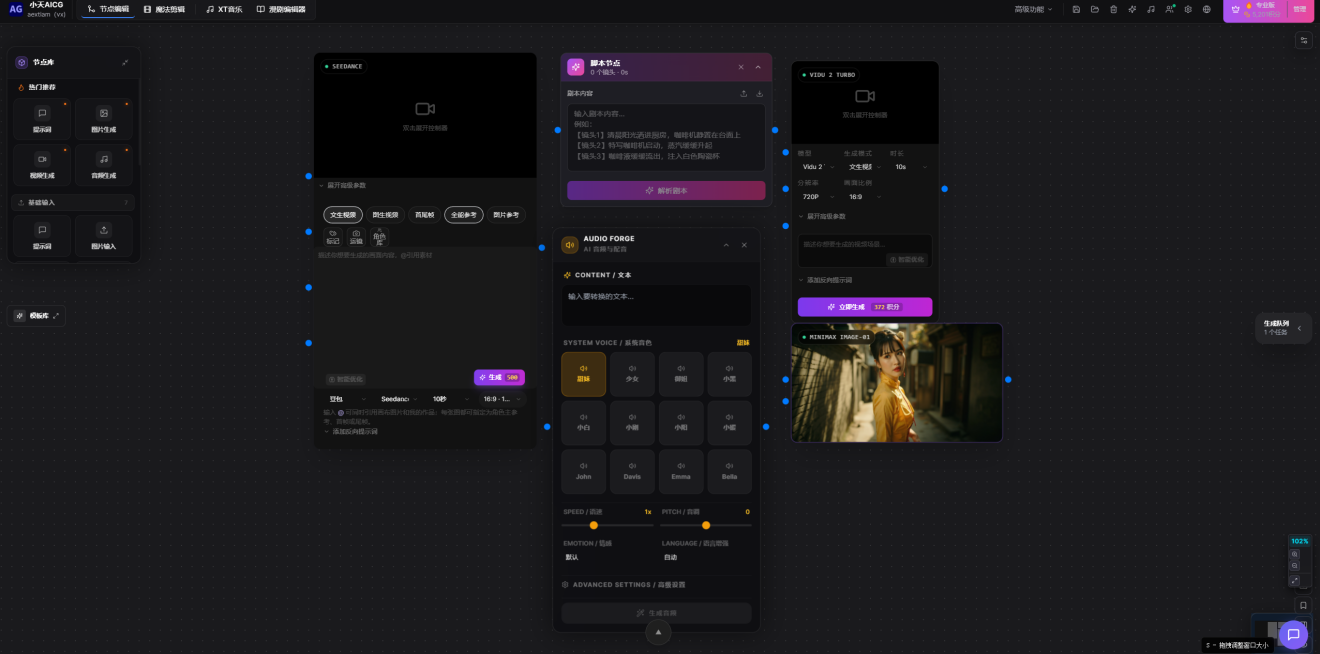
Task: Click the 解析剧本 parse script button
Action: (x=666, y=190)
